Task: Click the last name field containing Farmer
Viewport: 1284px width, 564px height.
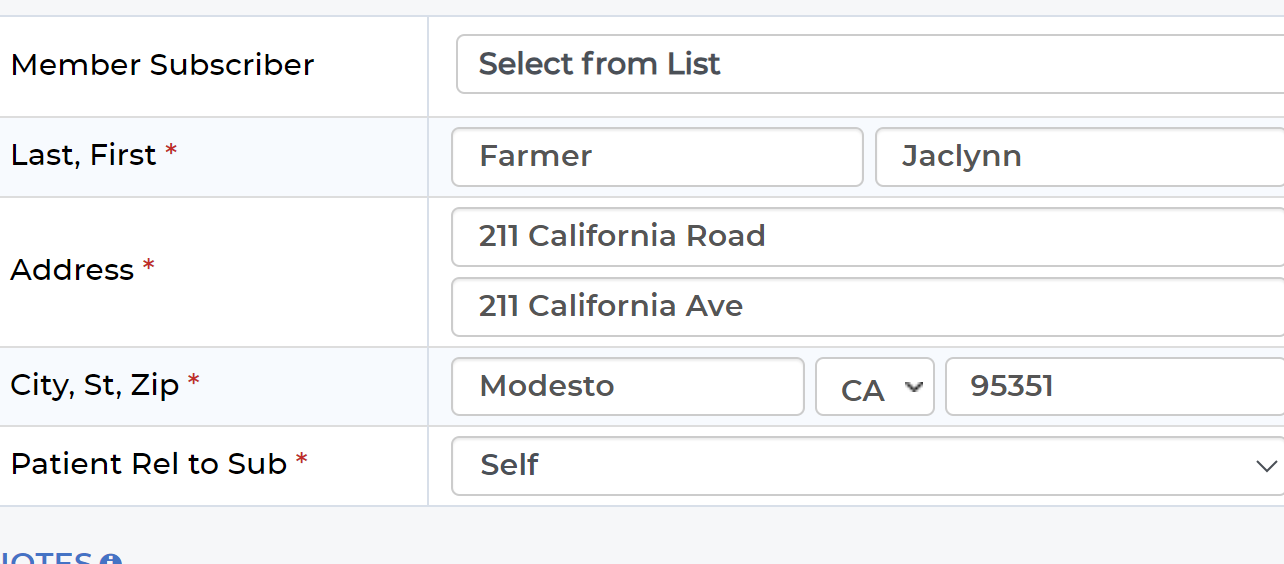Action: (x=657, y=156)
